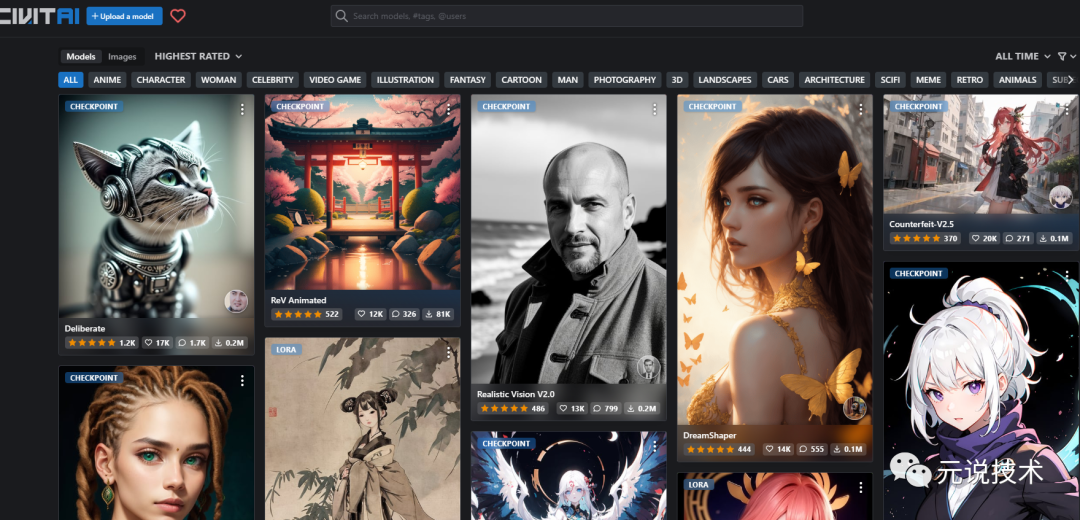
Task: Filter by the RETRO tag
Action: tap(970, 80)
